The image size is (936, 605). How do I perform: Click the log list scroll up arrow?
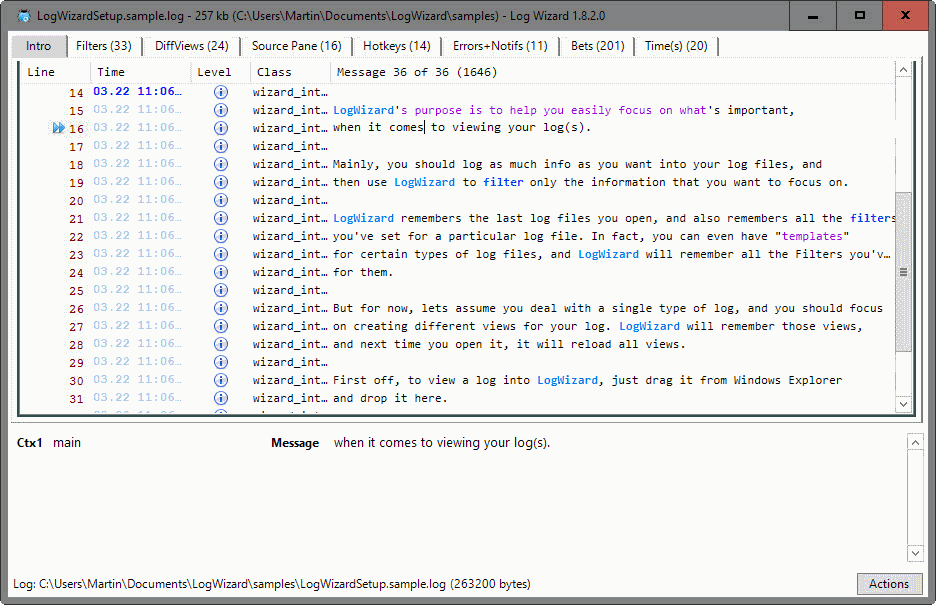click(904, 70)
